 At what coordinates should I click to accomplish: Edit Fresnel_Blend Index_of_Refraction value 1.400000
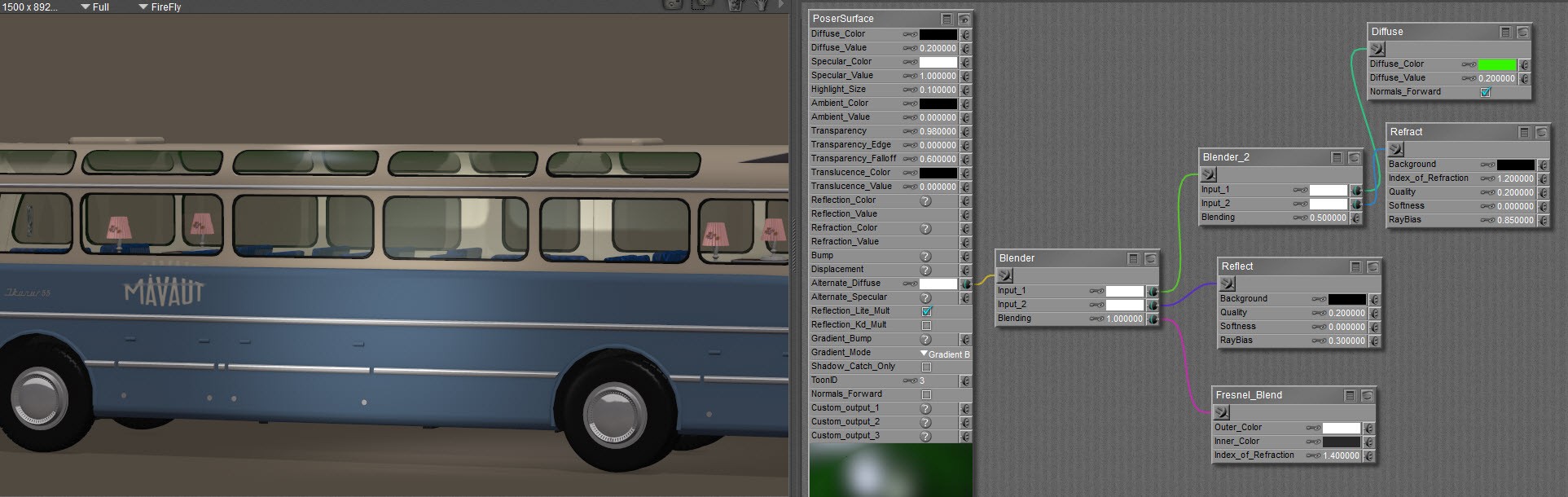tap(1342, 455)
